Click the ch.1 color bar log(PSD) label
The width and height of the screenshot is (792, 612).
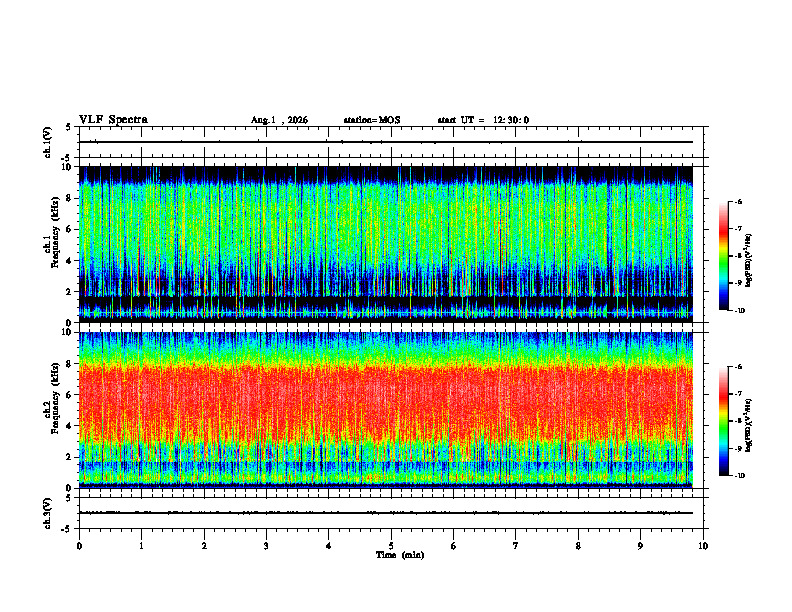click(x=749, y=261)
